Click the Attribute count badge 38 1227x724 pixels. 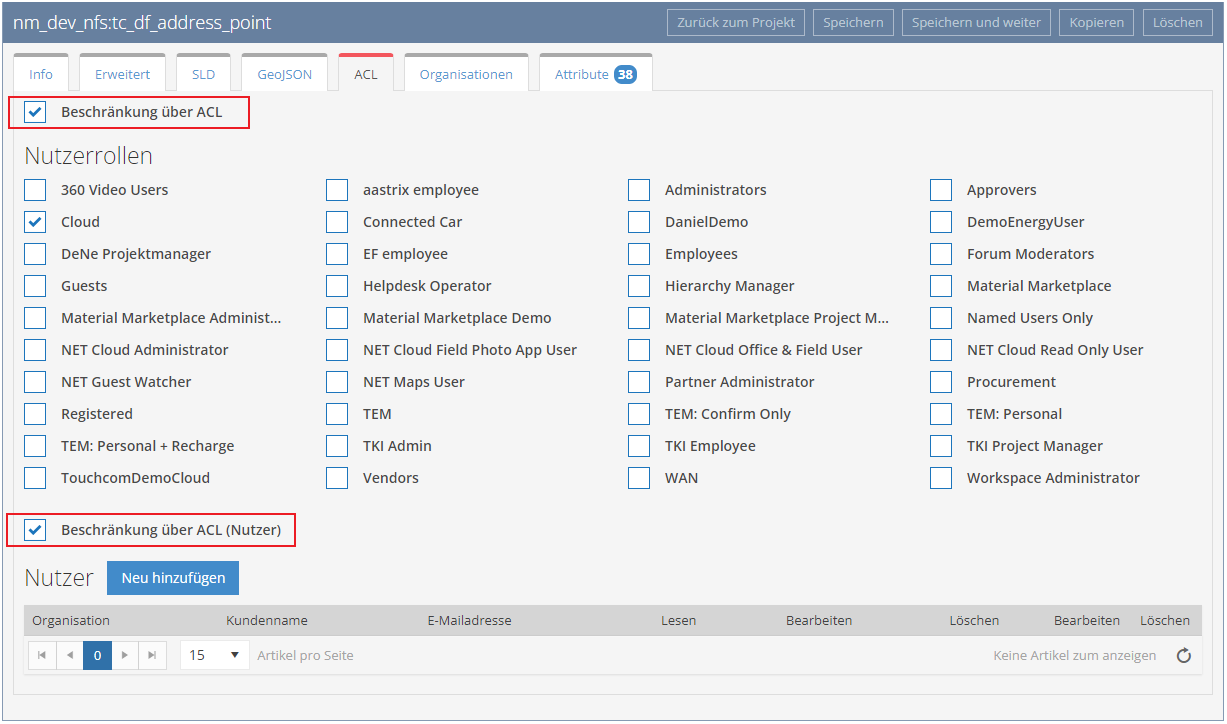click(625, 74)
